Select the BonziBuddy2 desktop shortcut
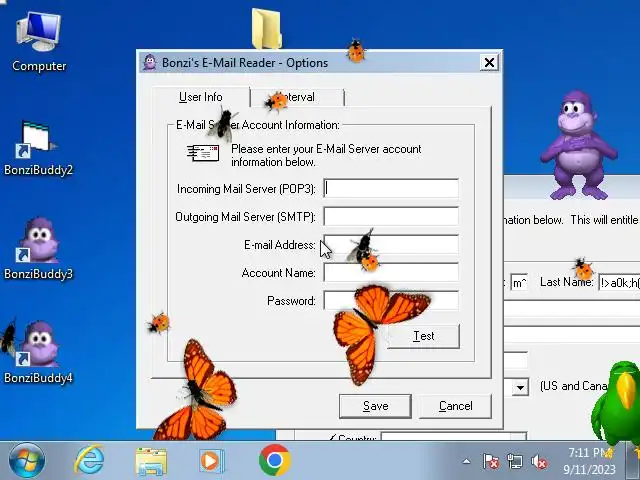Viewport: 640px width, 480px height. point(38,148)
